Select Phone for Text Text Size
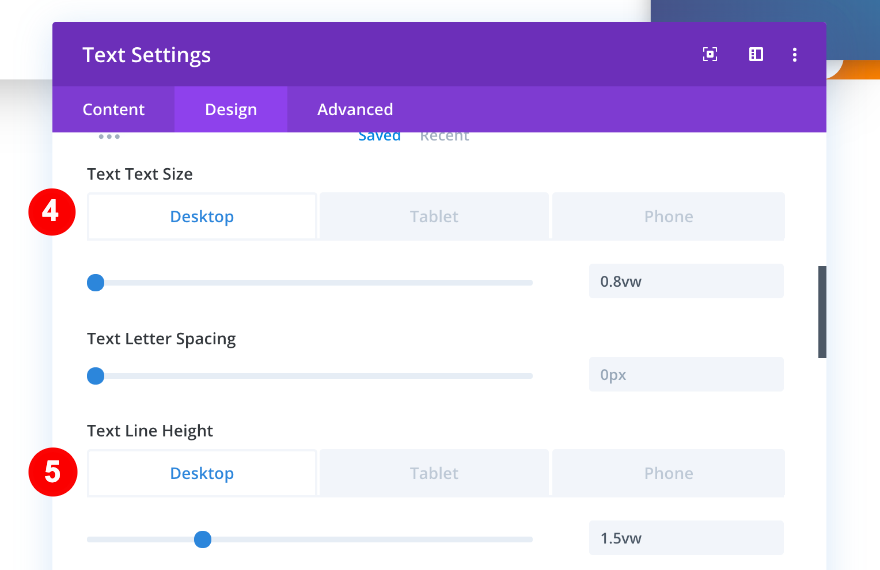Viewport: 880px width, 570px height. (668, 217)
